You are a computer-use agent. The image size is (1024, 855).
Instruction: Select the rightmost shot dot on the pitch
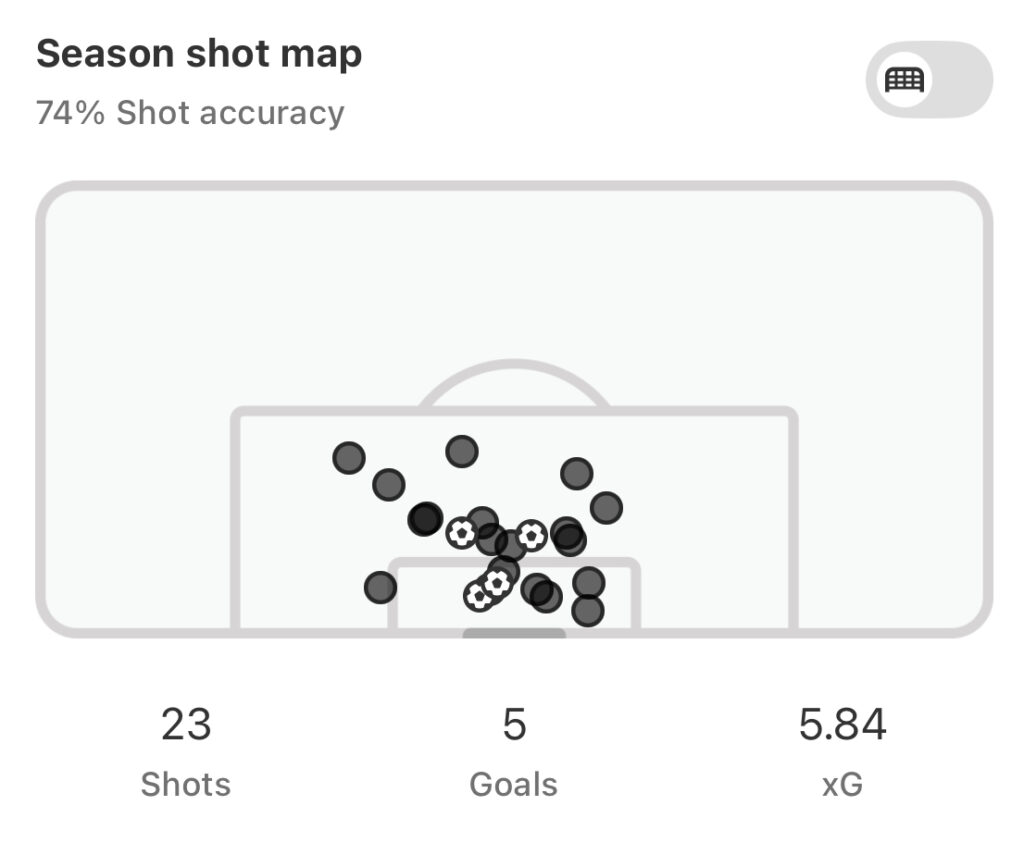pos(606,508)
